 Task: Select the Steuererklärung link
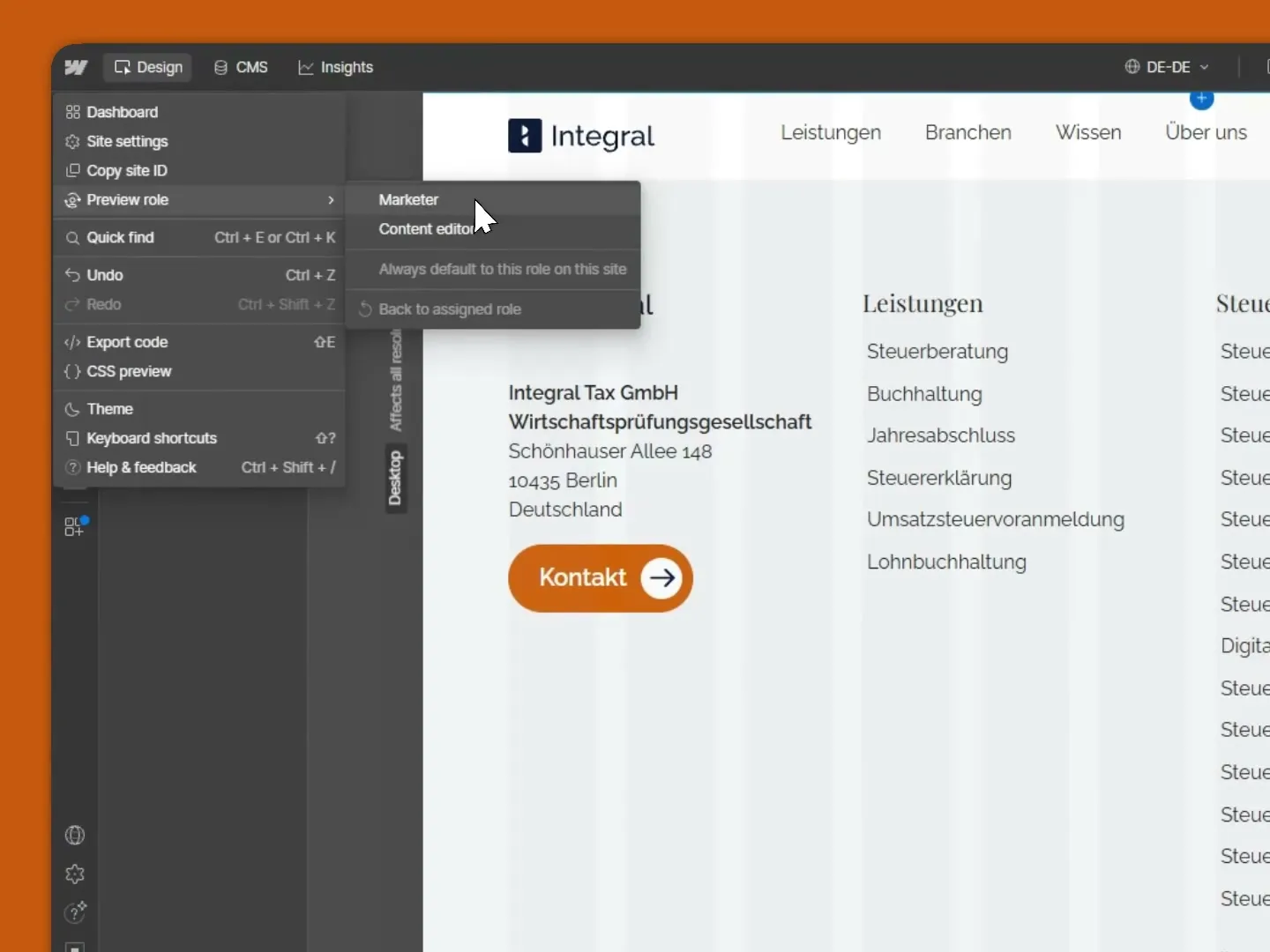click(x=939, y=478)
